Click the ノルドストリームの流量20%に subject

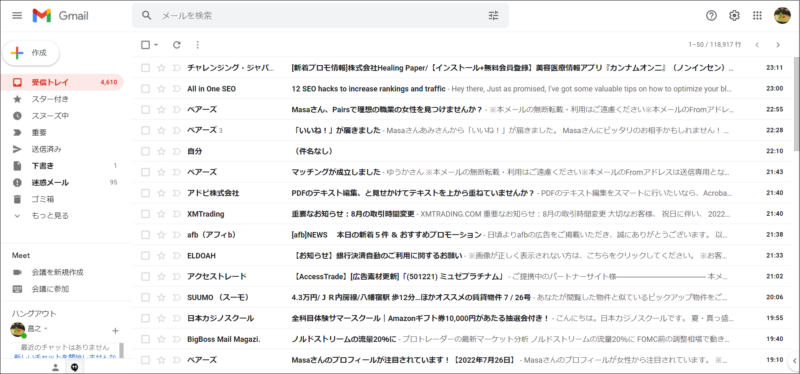344,339
